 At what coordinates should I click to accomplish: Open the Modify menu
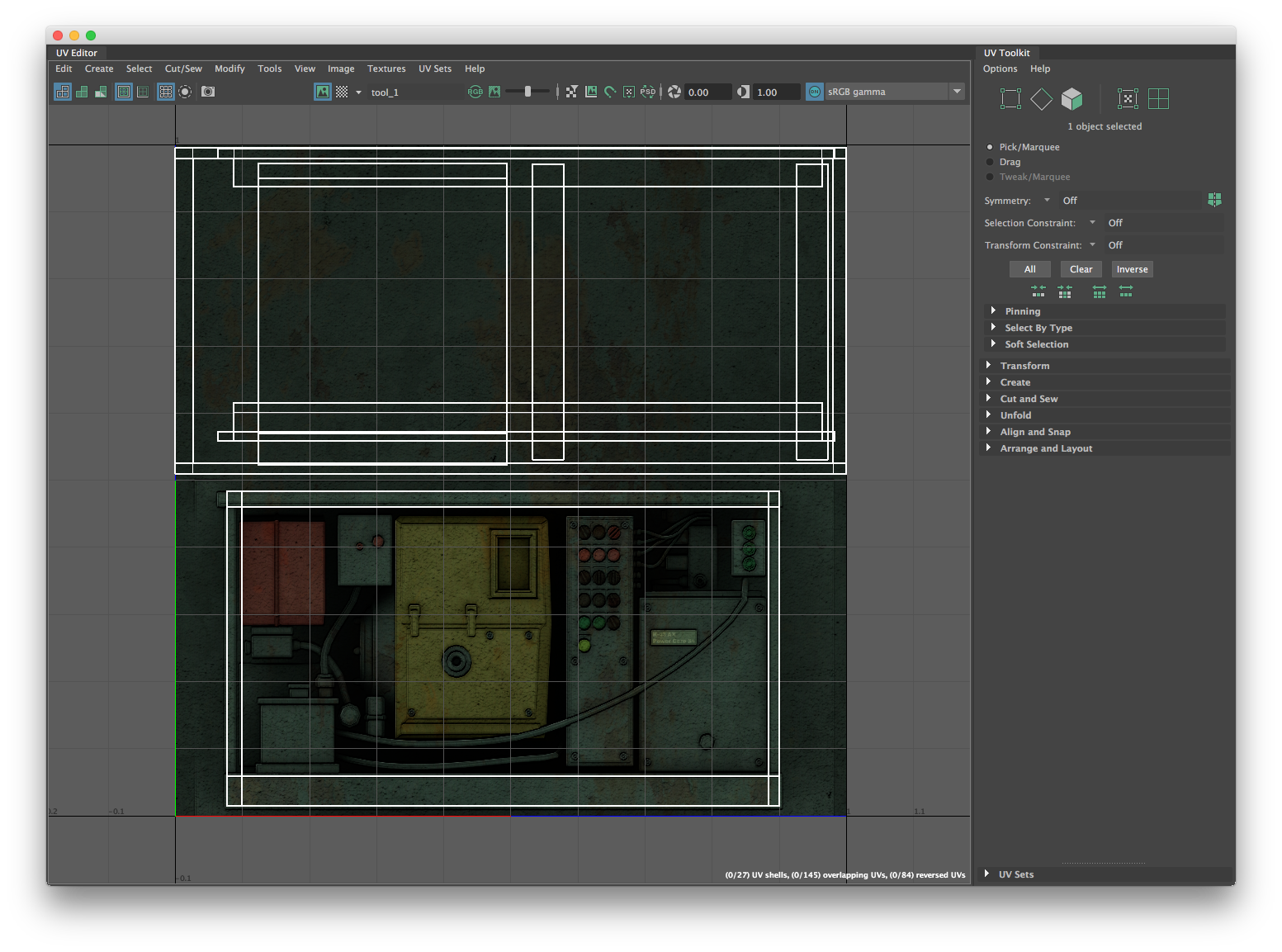click(x=229, y=69)
